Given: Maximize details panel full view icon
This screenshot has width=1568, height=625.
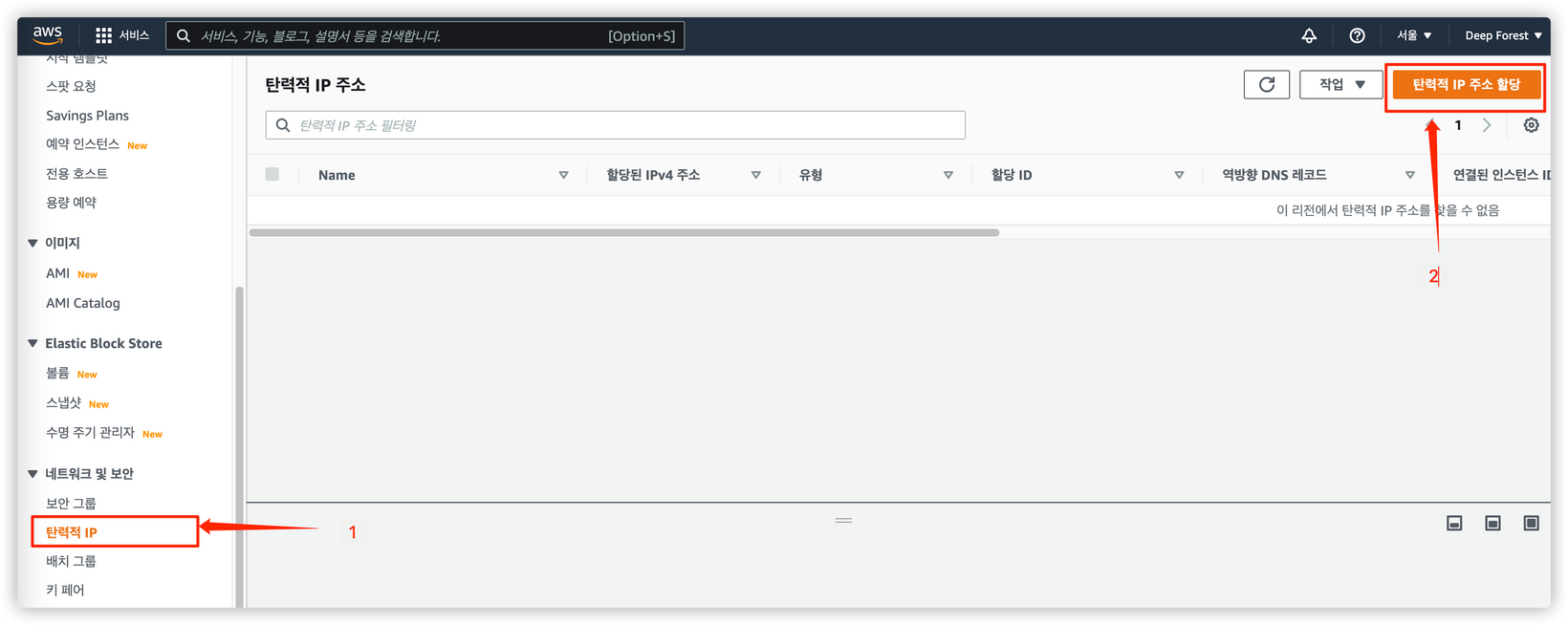Looking at the screenshot, I should 1531,523.
